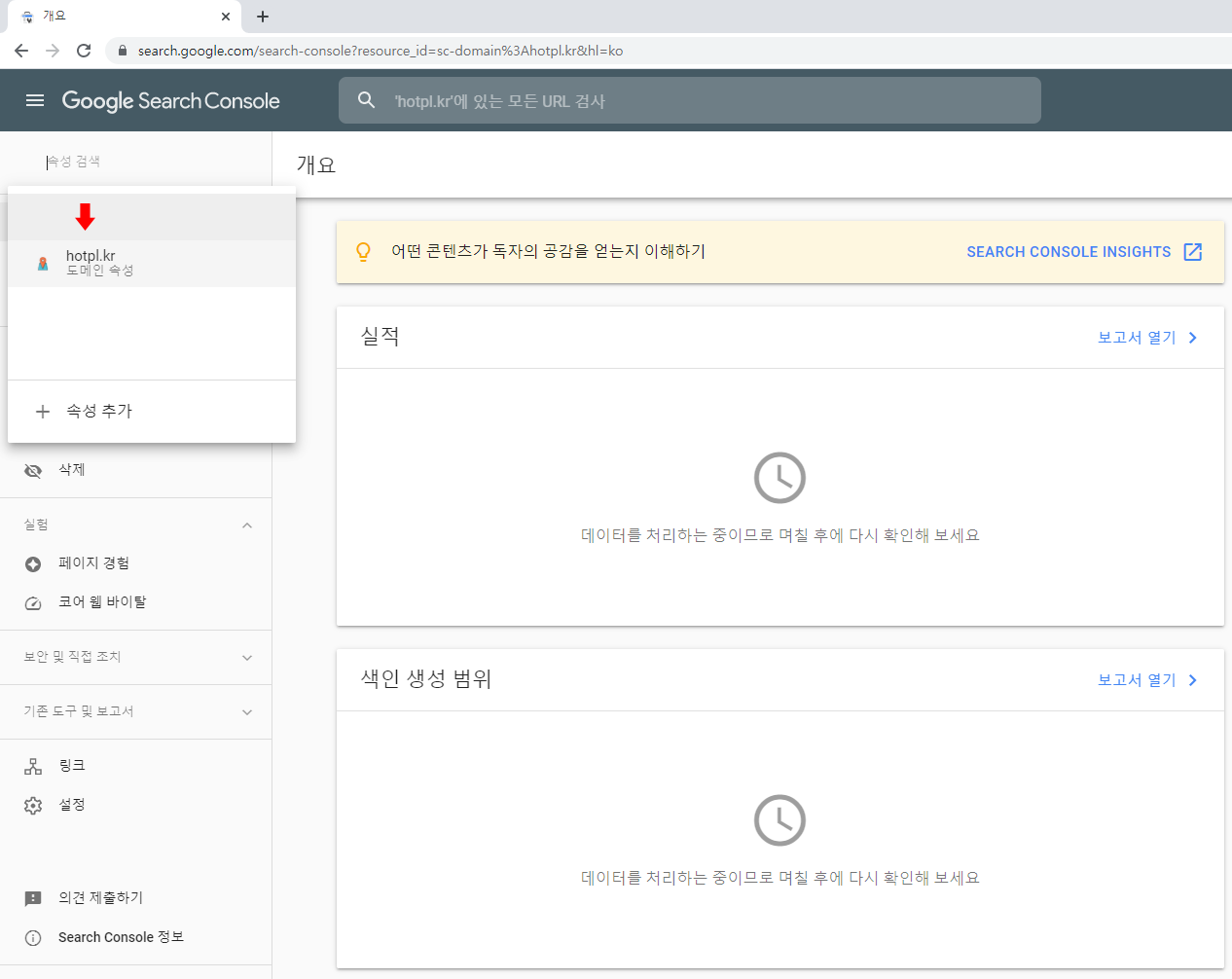Click the 도메인 속성 label
Image resolution: width=1232 pixels, height=979 pixels.
pyautogui.click(x=99, y=271)
